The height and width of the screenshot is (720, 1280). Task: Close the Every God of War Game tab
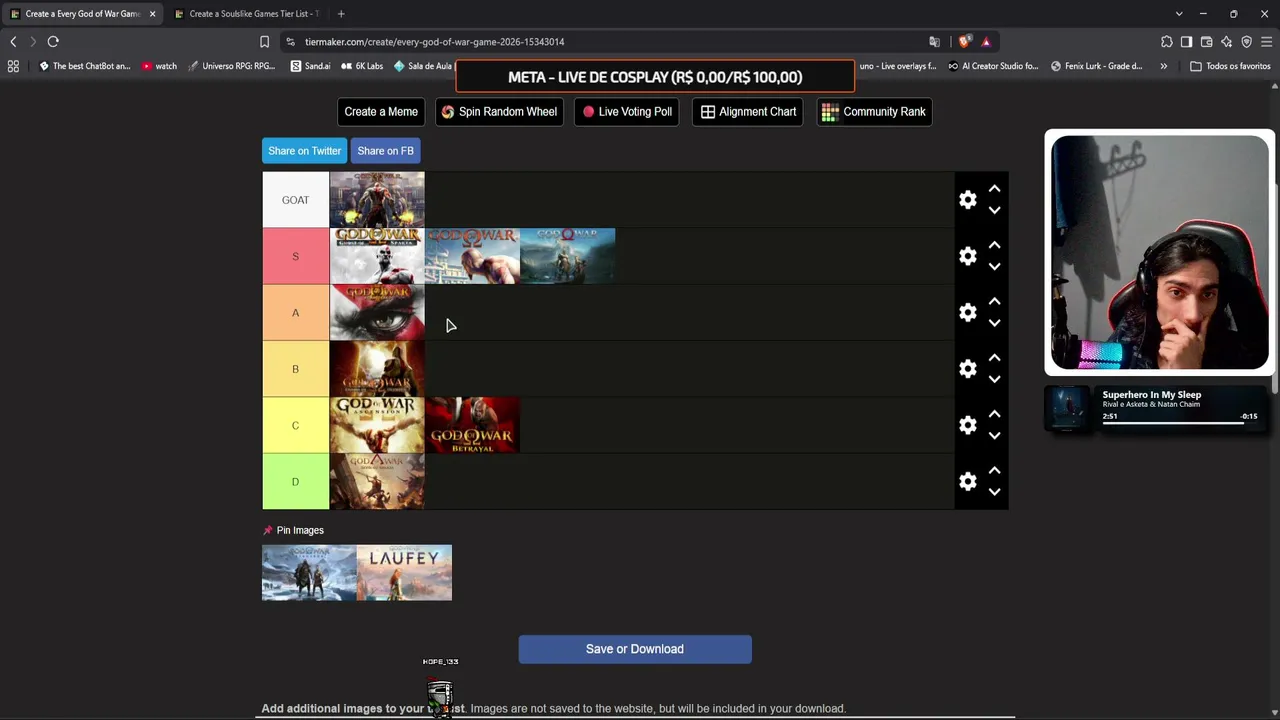(152, 14)
